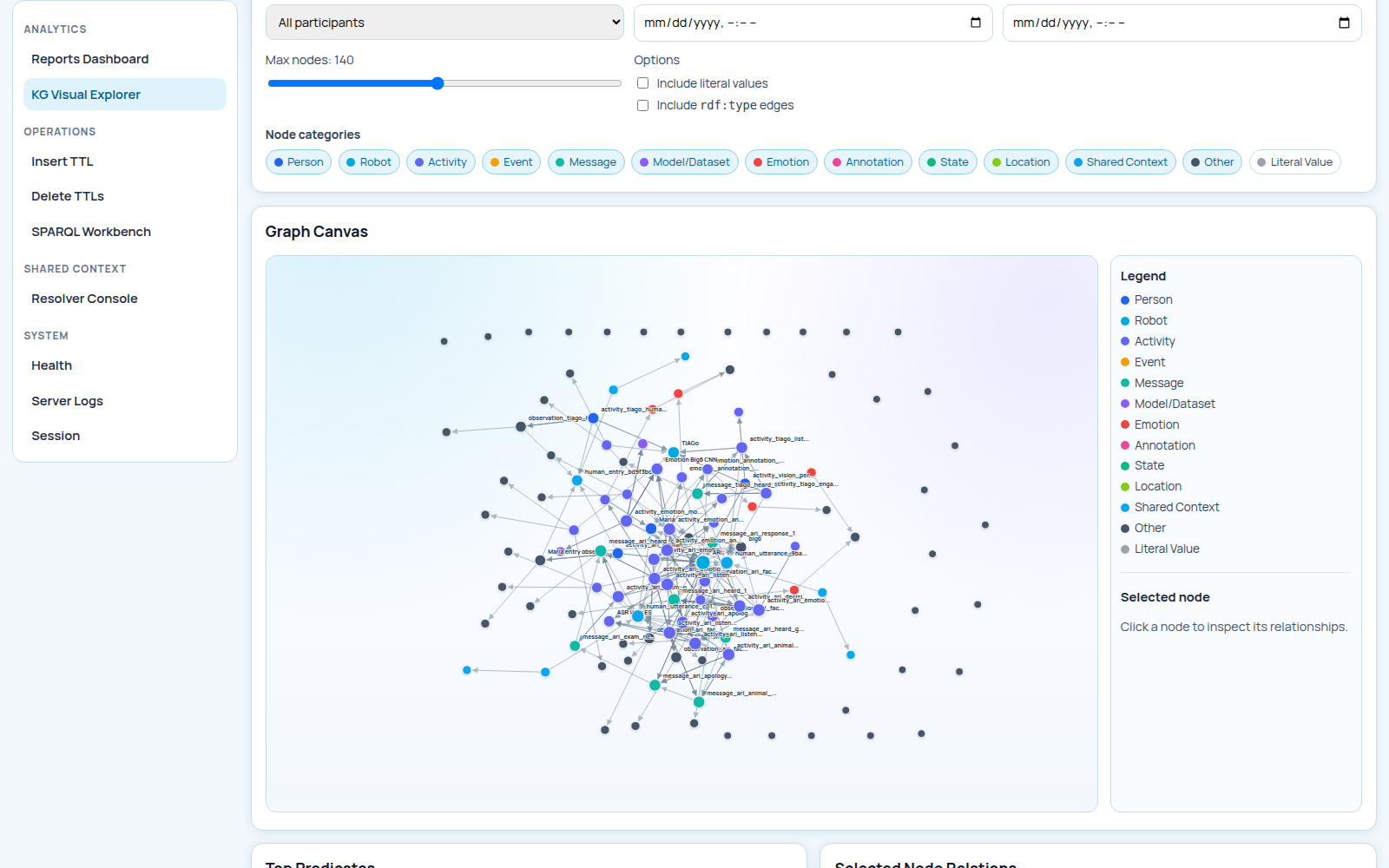The width and height of the screenshot is (1389, 868).
Task: Click Robot entry in Legend
Action: pyautogui.click(x=1143, y=320)
